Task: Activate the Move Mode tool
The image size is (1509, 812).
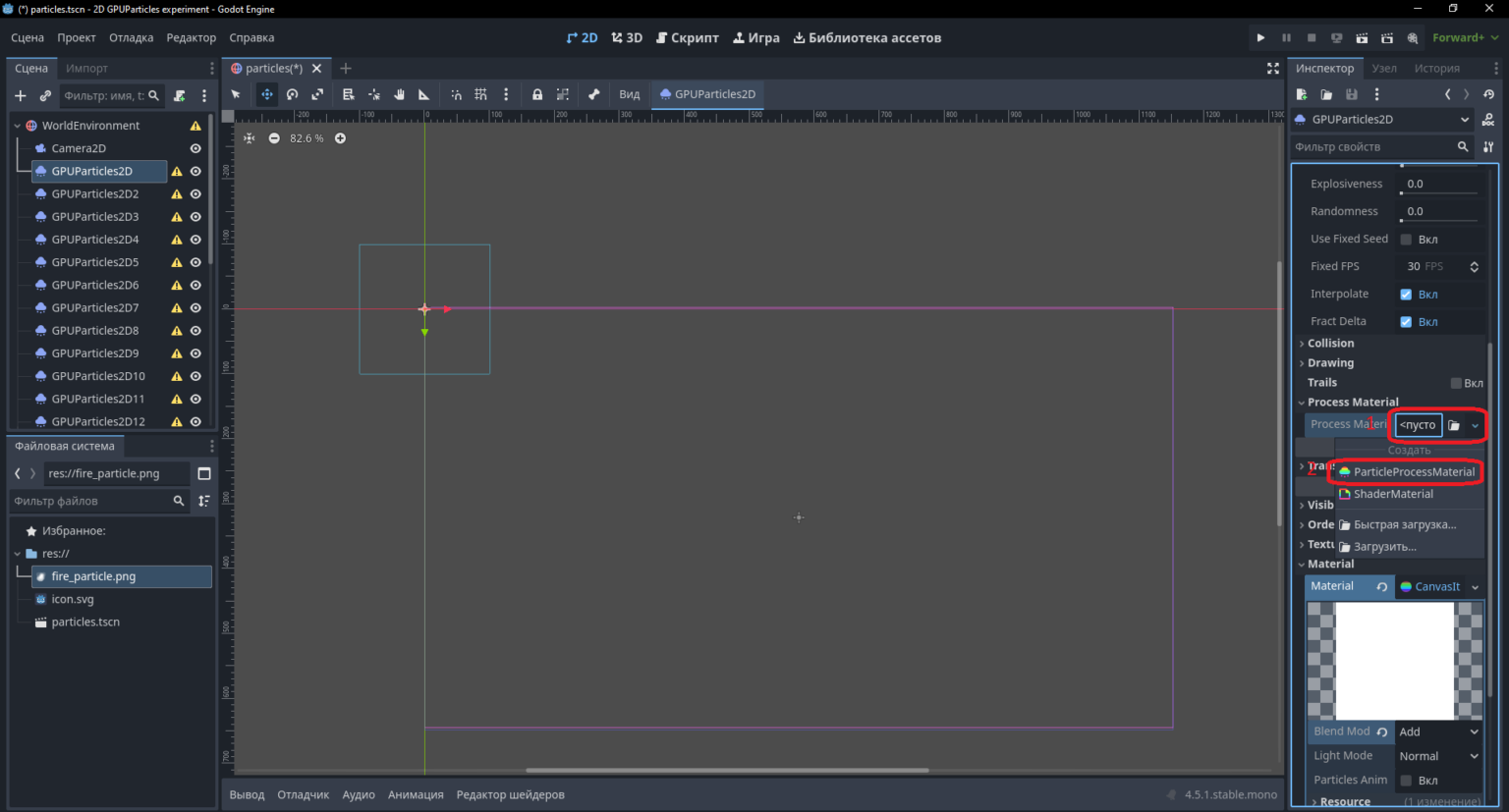Action: [x=266, y=94]
